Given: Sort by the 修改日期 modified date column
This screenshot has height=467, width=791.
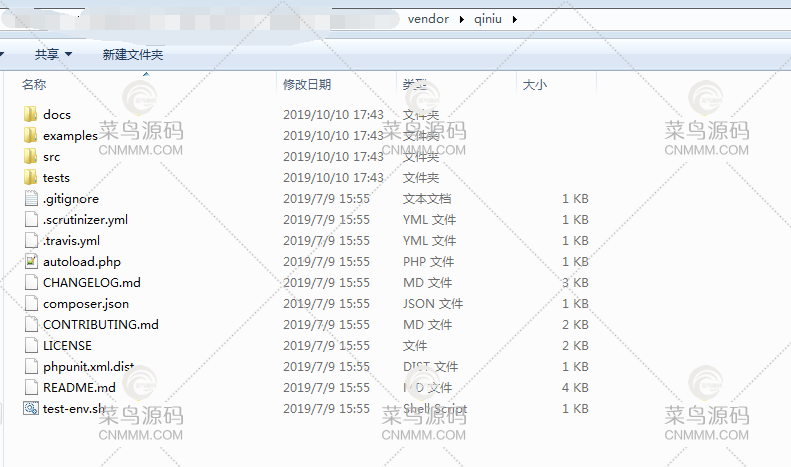Looking at the screenshot, I should [307, 84].
